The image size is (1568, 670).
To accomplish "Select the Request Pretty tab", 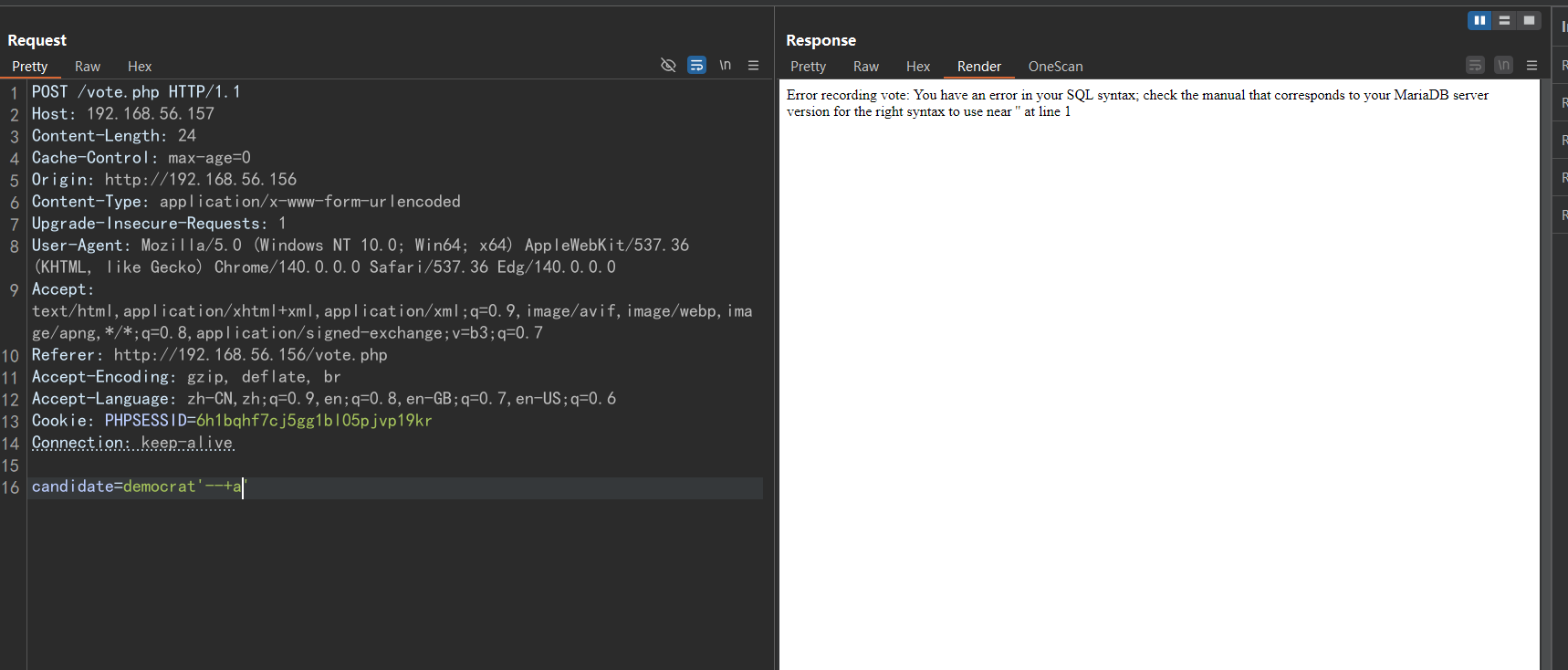I will coord(30,67).
